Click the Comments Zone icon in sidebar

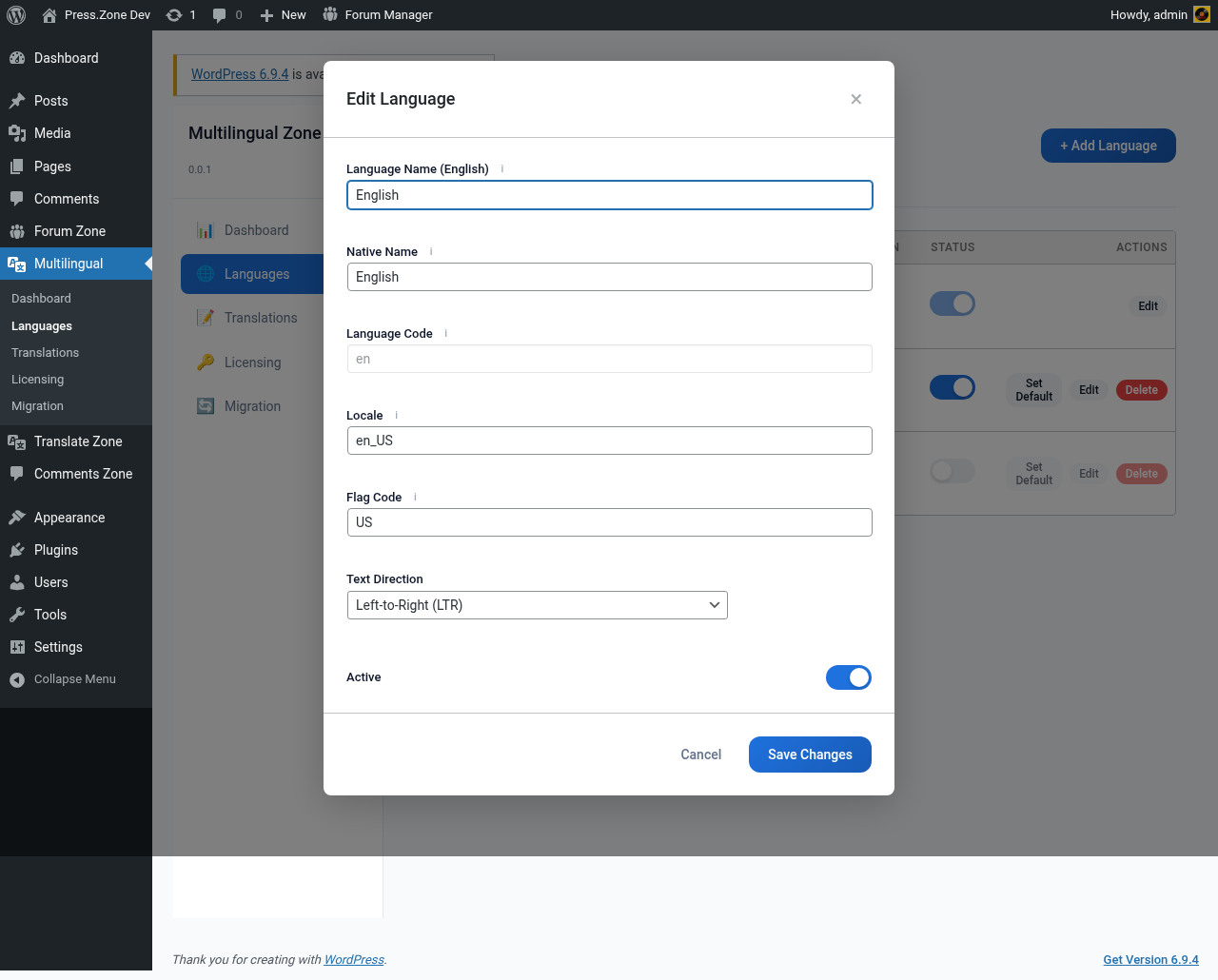click(17, 474)
